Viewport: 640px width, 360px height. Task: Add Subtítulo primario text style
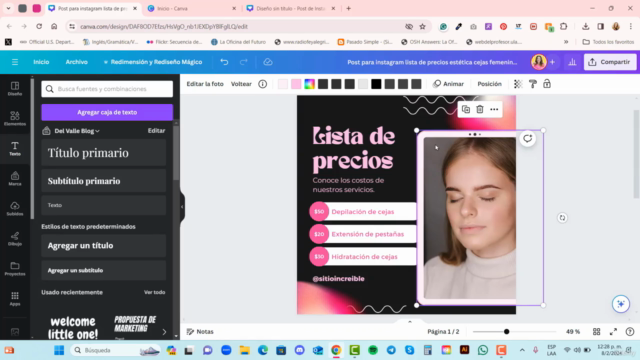pos(104,181)
